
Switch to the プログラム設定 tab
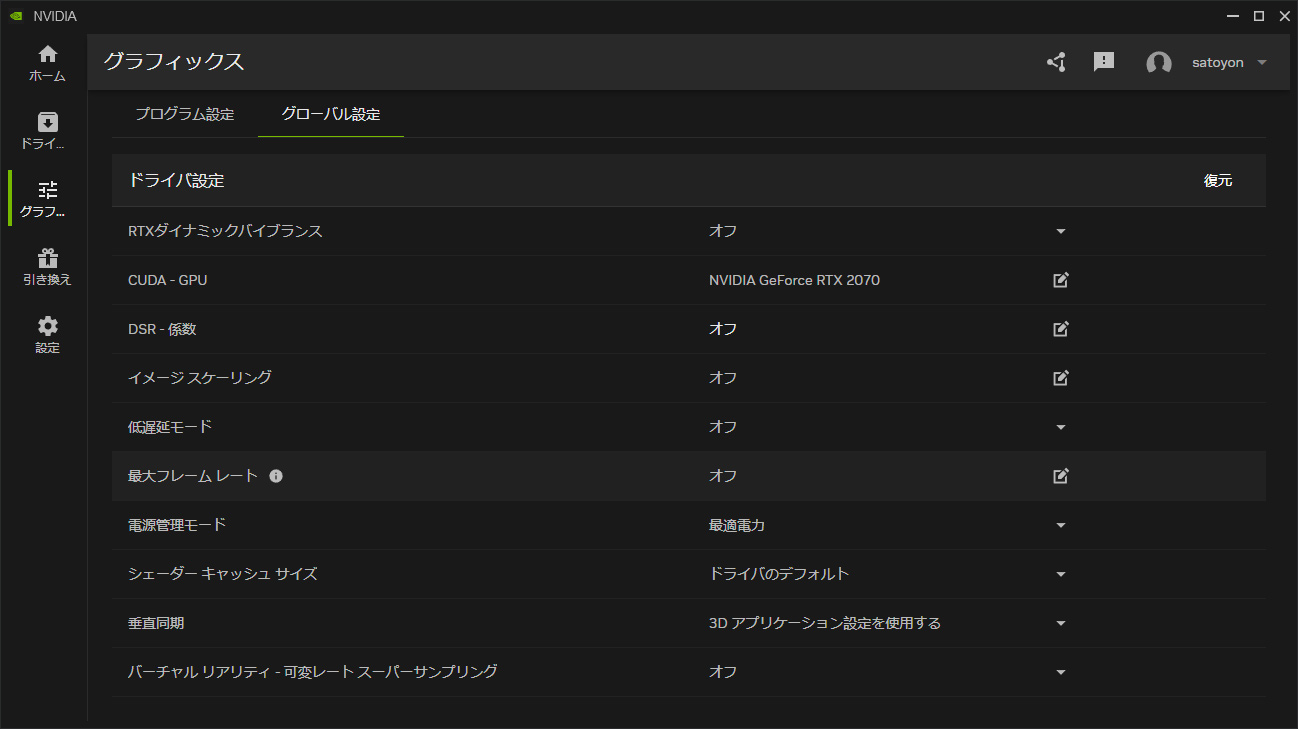(x=185, y=114)
